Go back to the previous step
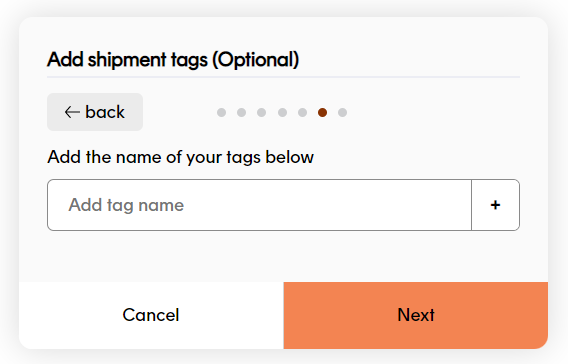The image size is (568, 364). click(x=95, y=112)
